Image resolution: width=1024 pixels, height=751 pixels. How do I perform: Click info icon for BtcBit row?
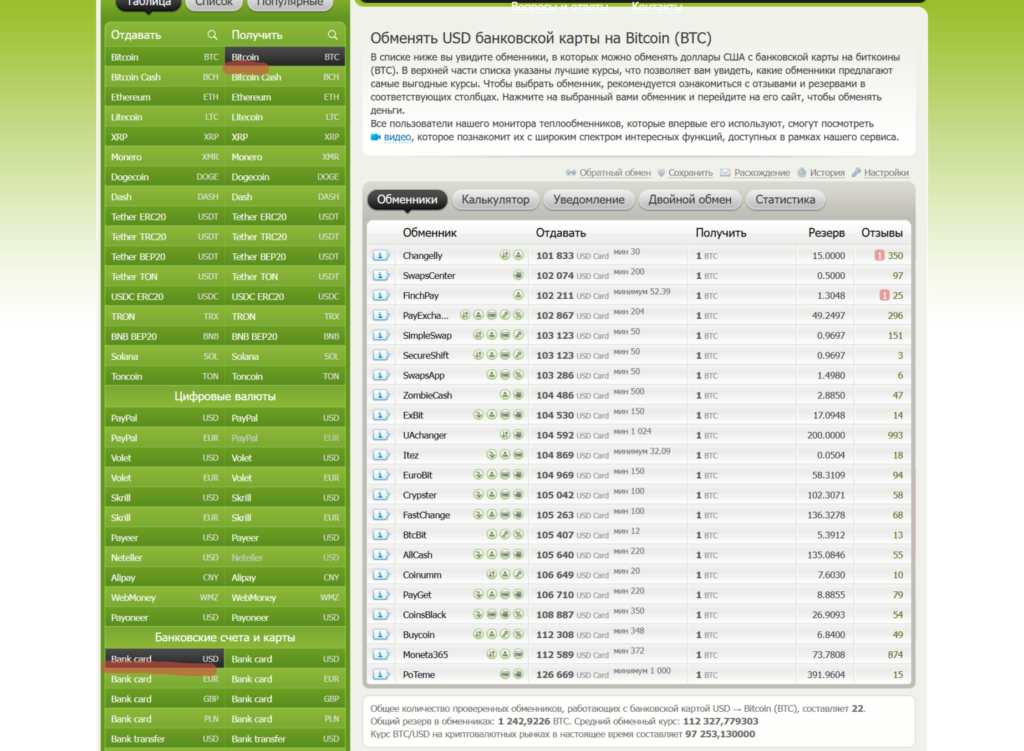pyautogui.click(x=381, y=535)
